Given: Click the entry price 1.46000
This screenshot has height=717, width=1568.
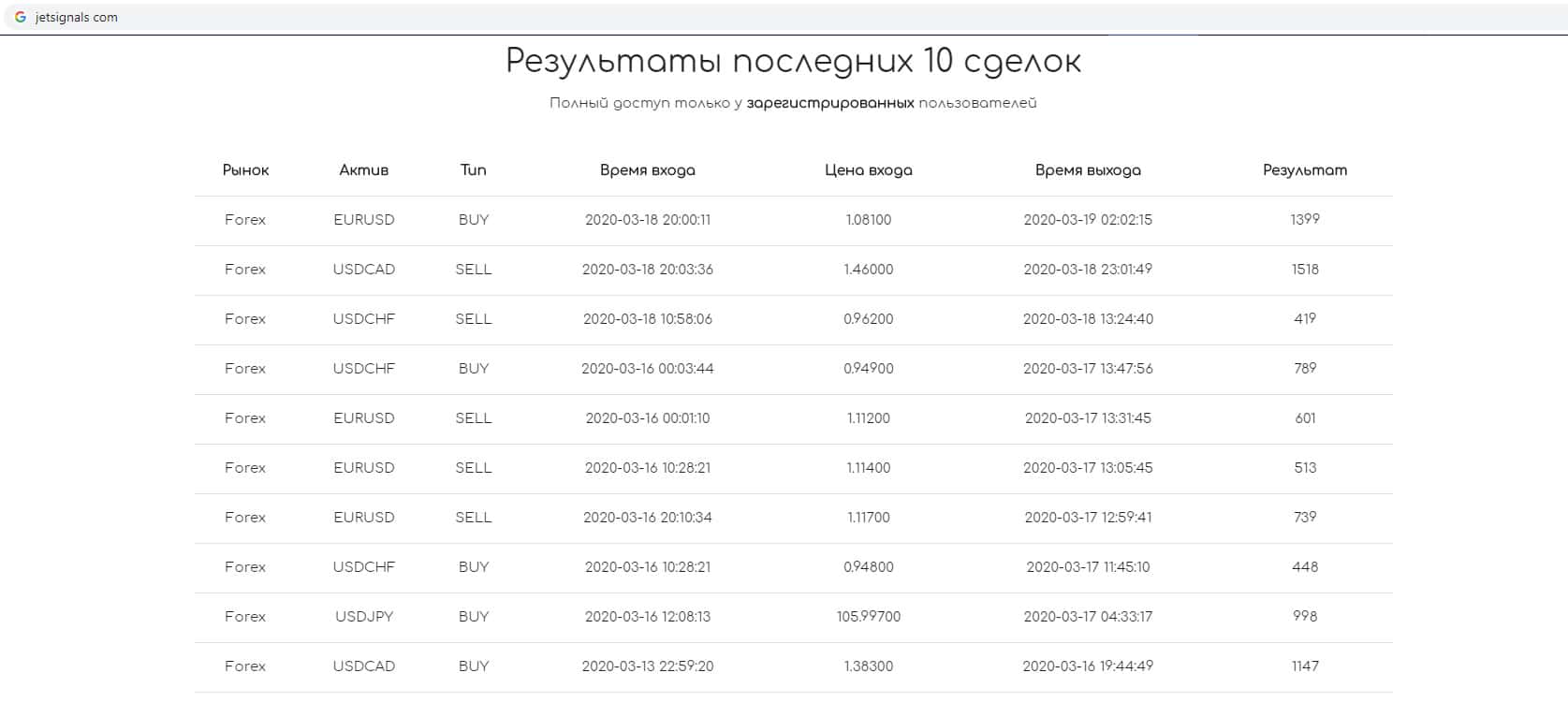Looking at the screenshot, I should click(x=868, y=270).
